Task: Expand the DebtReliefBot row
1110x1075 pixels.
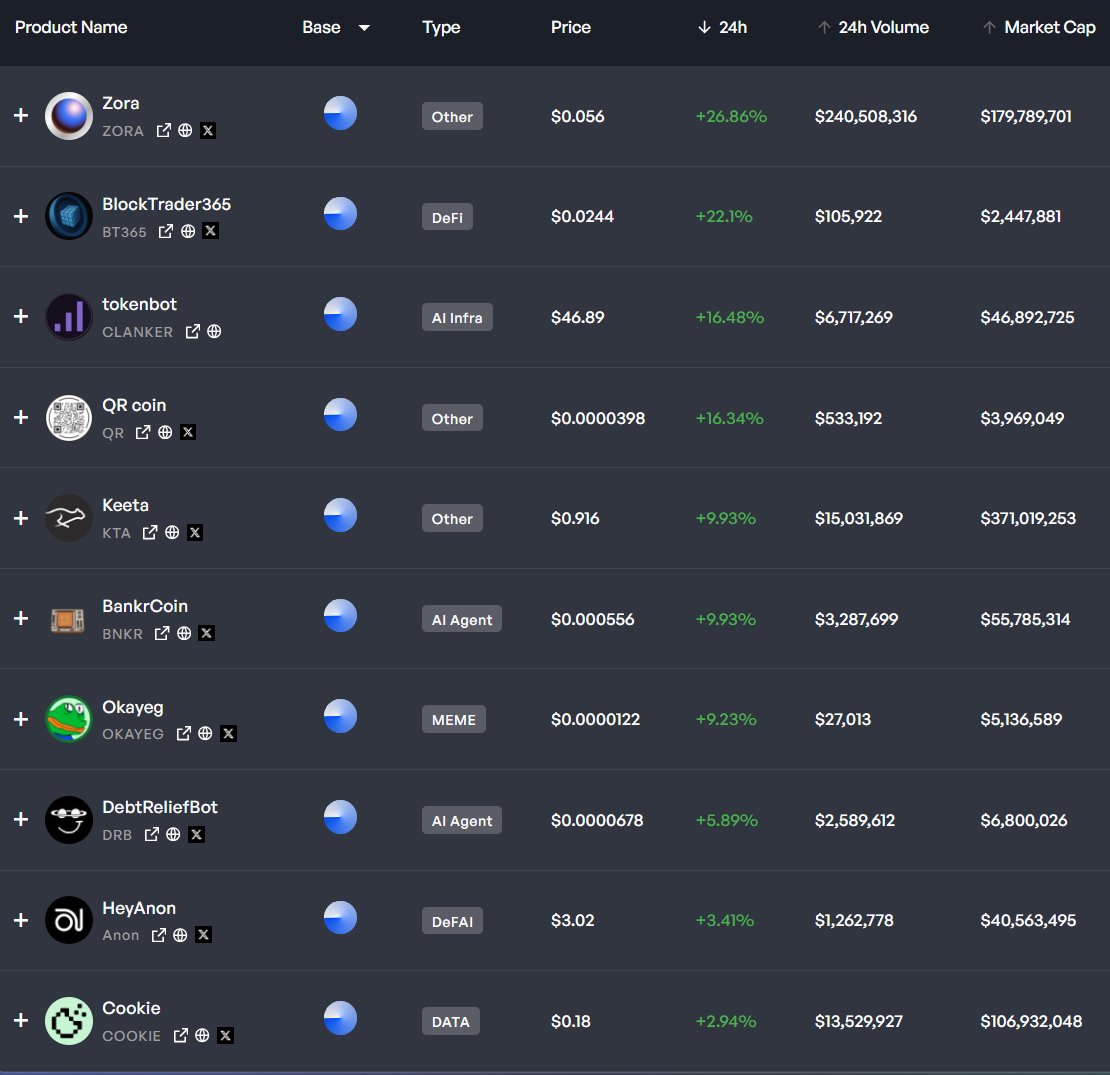Action: (x=21, y=820)
